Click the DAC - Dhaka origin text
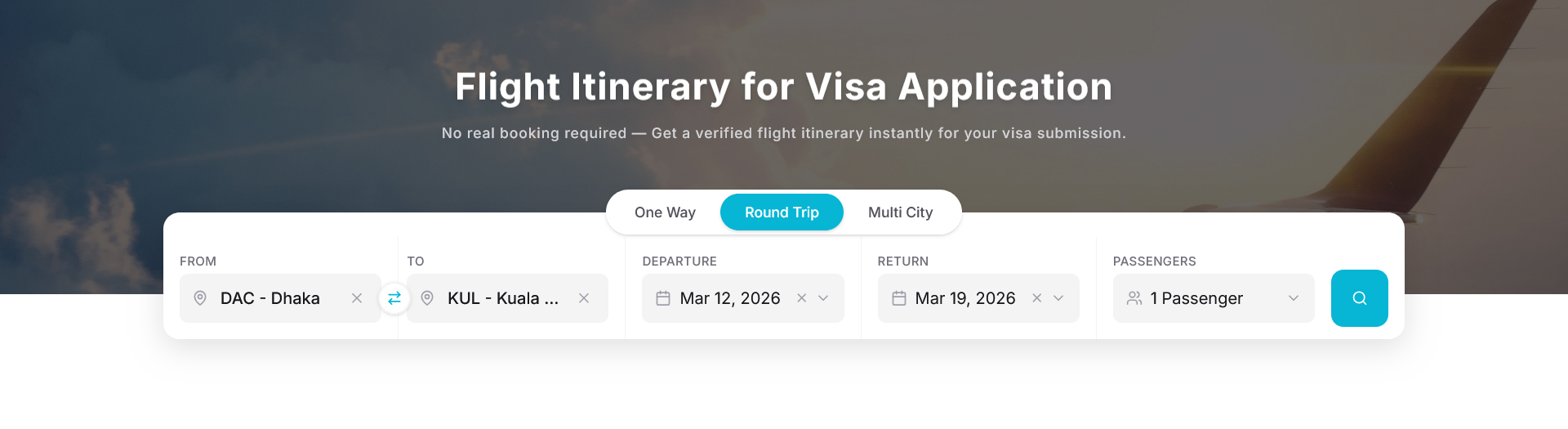 point(270,298)
